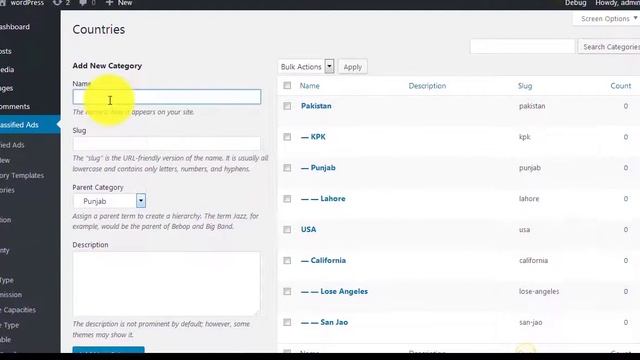
Task: Check the Punjab row checkbox
Action: (287, 168)
